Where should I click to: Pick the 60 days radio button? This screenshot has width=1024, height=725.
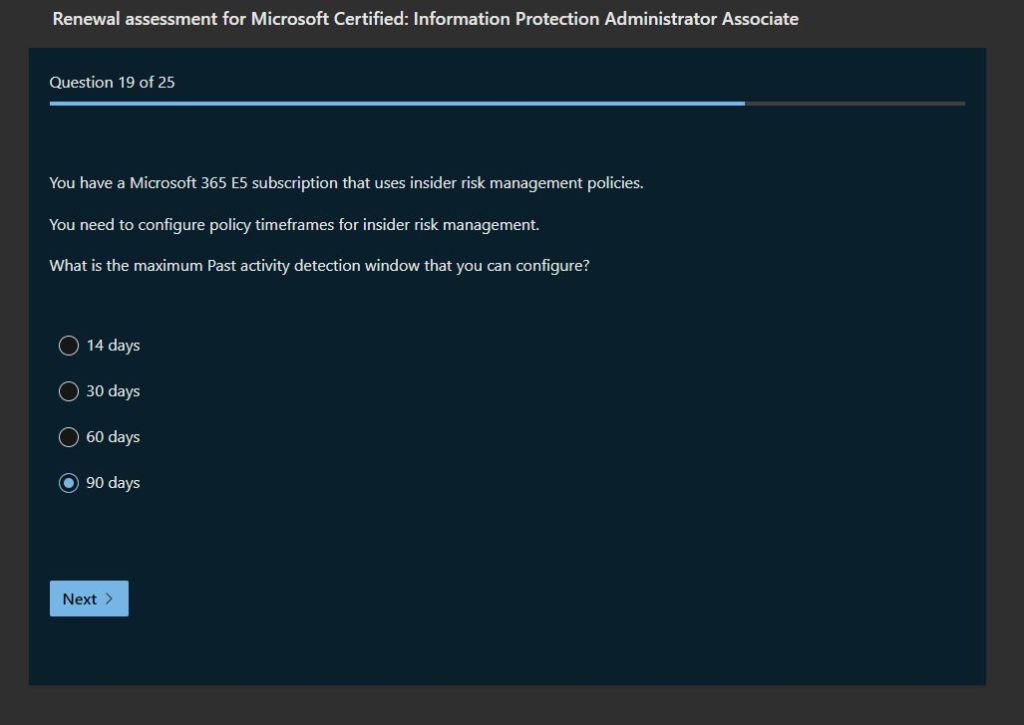(x=69, y=437)
